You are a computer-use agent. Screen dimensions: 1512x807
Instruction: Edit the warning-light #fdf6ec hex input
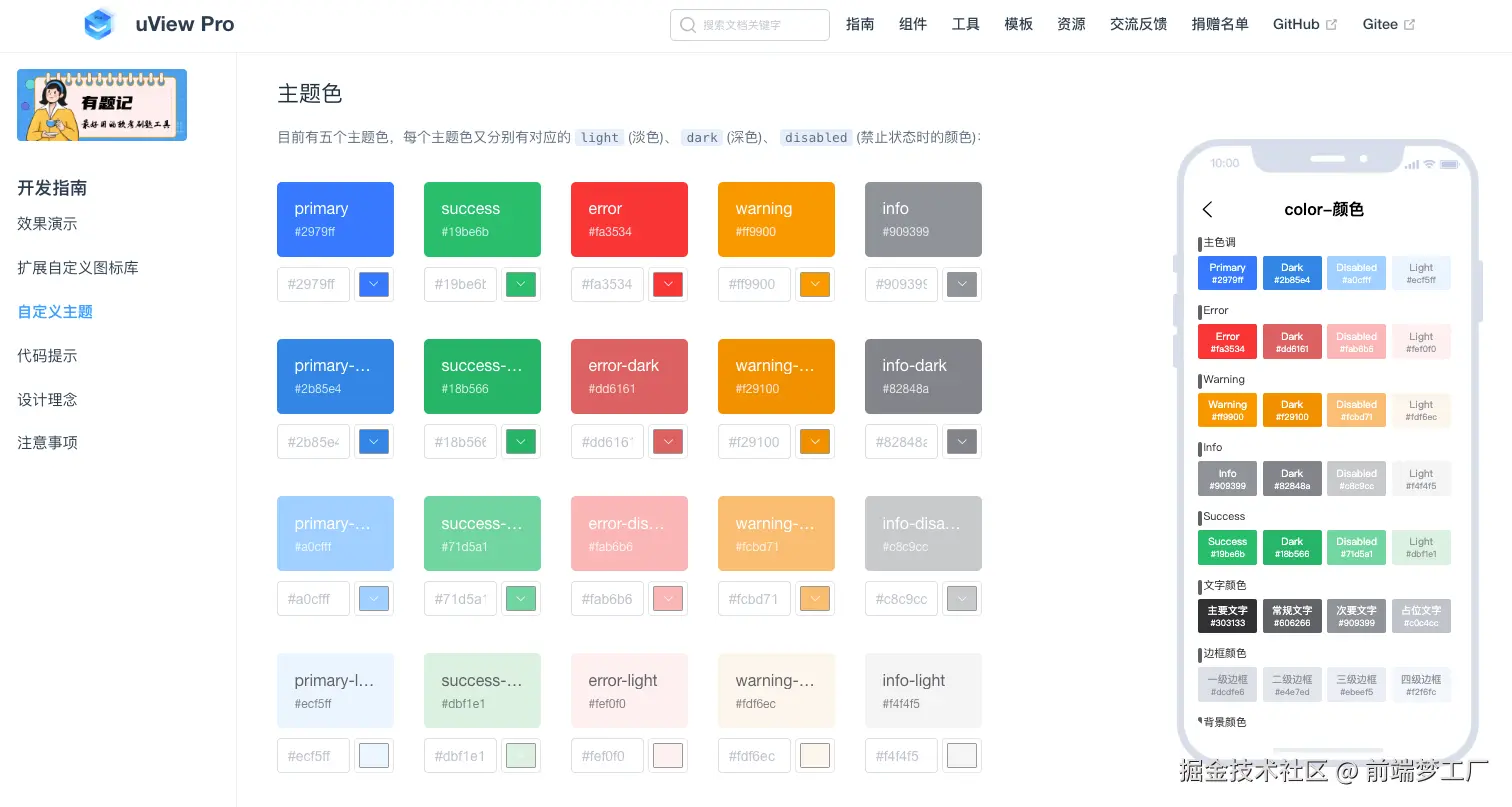click(x=754, y=756)
